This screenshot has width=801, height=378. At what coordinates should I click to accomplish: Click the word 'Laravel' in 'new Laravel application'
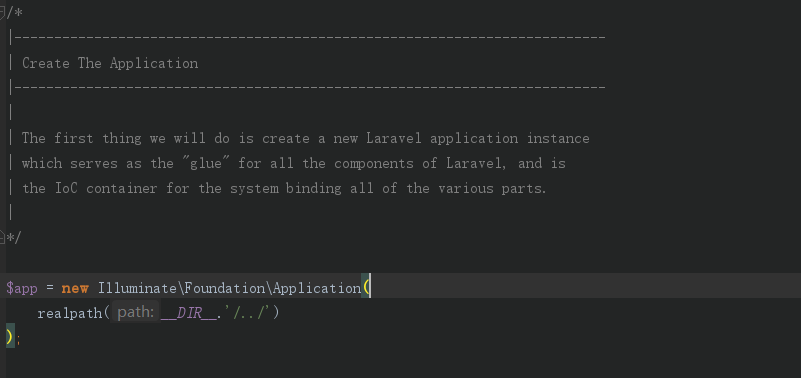click(x=394, y=138)
